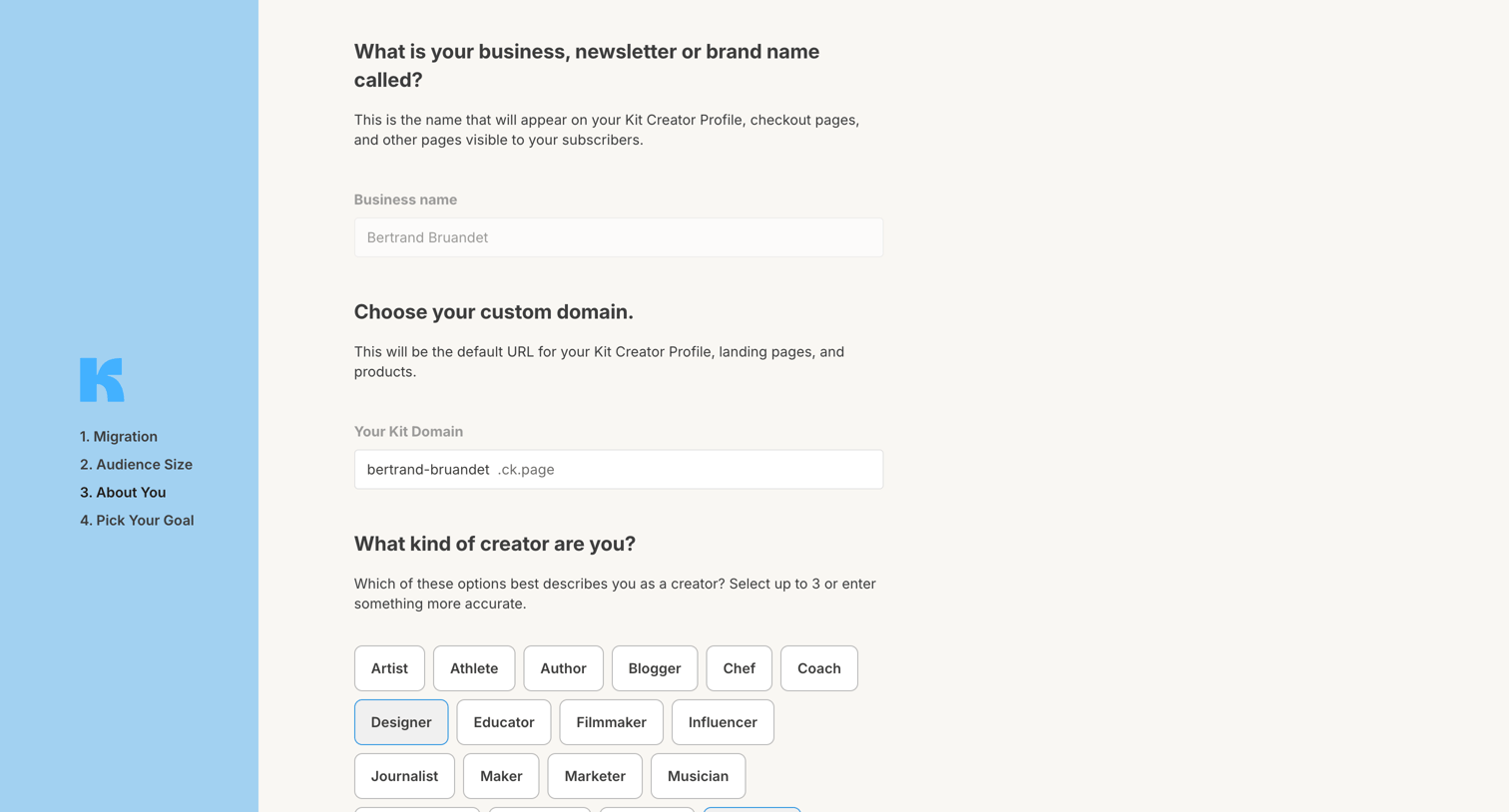Toggle the Athlete creator option
The width and height of the screenshot is (1509, 812).
474,668
